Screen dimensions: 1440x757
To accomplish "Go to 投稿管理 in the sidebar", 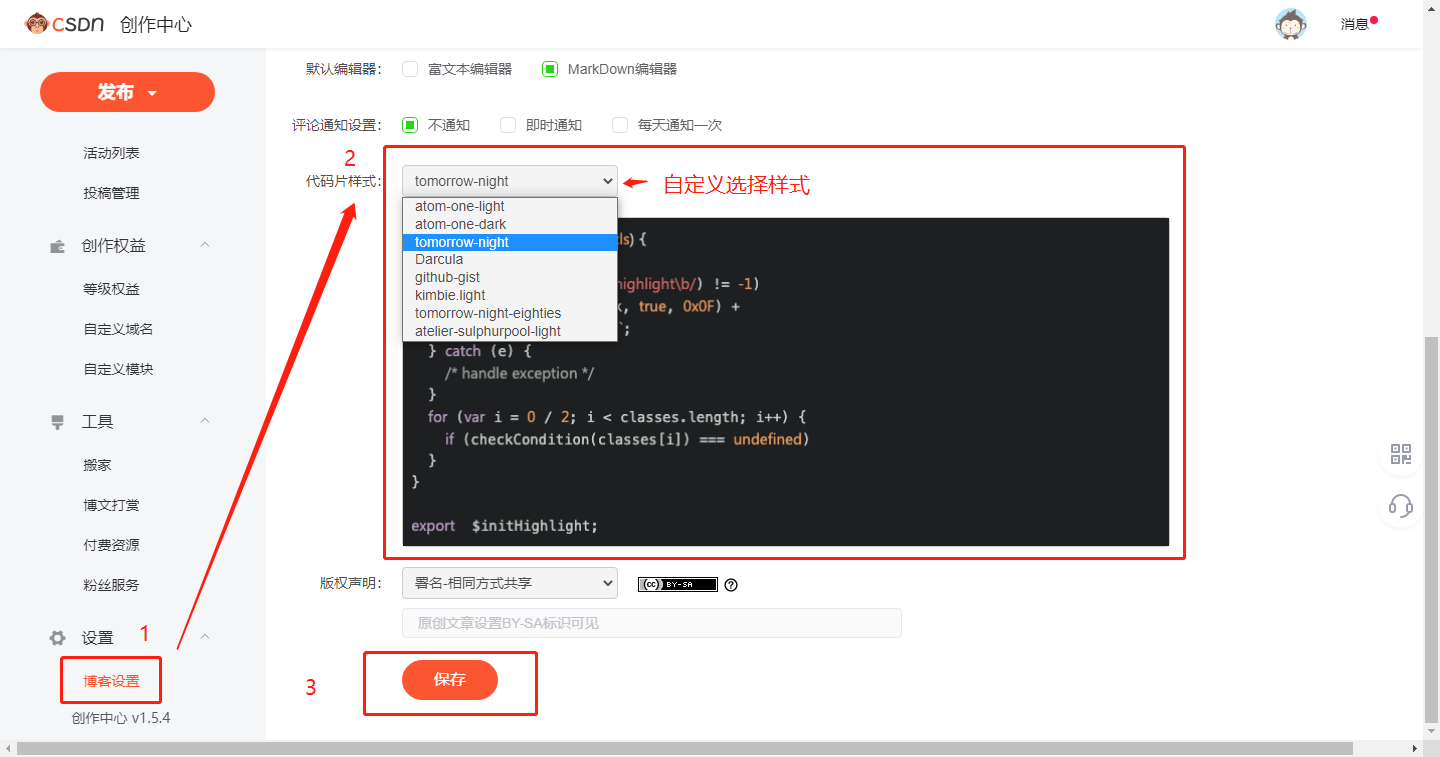I will [x=111, y=192].
